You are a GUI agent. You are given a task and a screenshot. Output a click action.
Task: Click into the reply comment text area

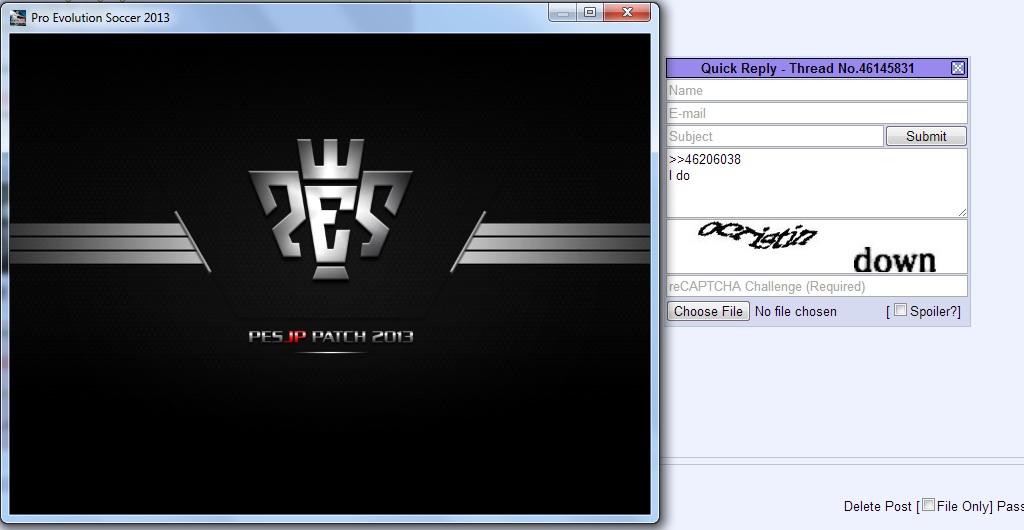(817, 183)
